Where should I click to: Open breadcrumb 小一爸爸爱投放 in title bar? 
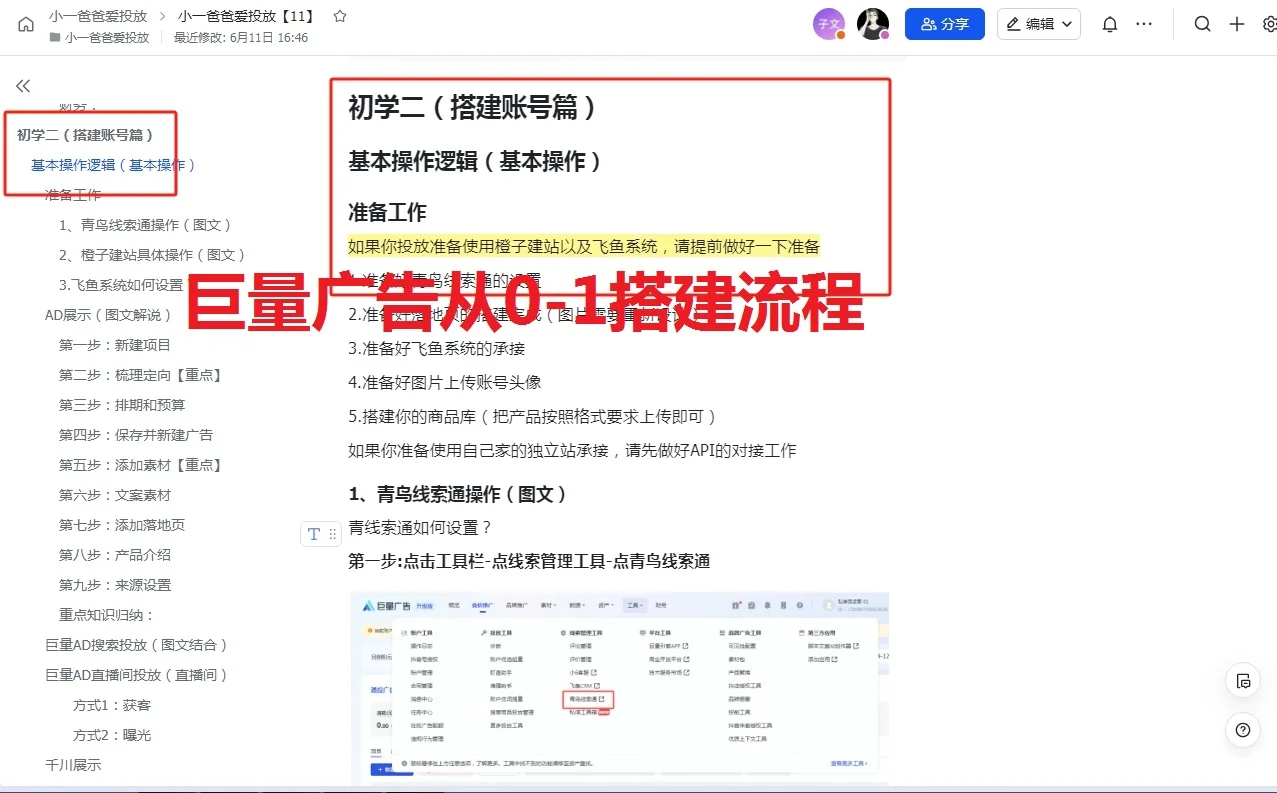pos(98,16)
